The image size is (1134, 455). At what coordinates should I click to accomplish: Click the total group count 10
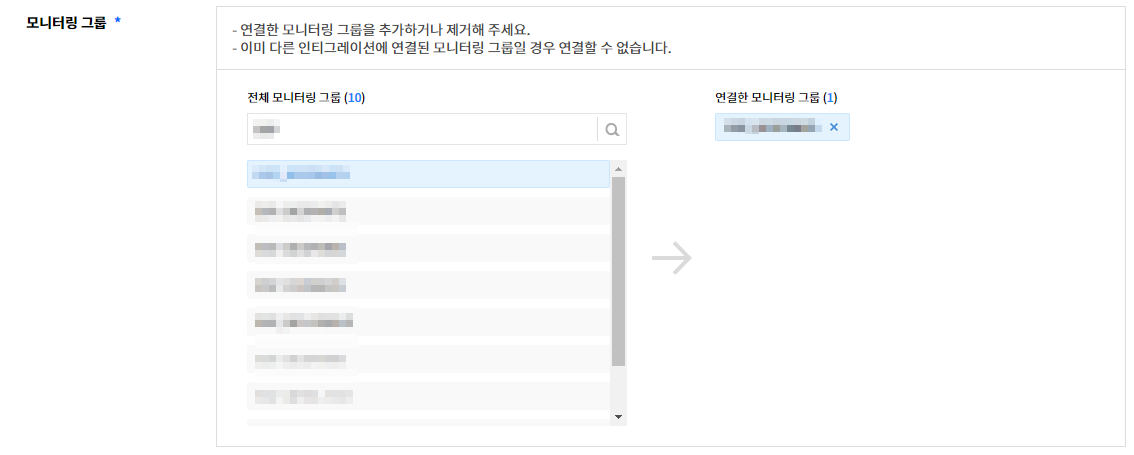point(354,98)
